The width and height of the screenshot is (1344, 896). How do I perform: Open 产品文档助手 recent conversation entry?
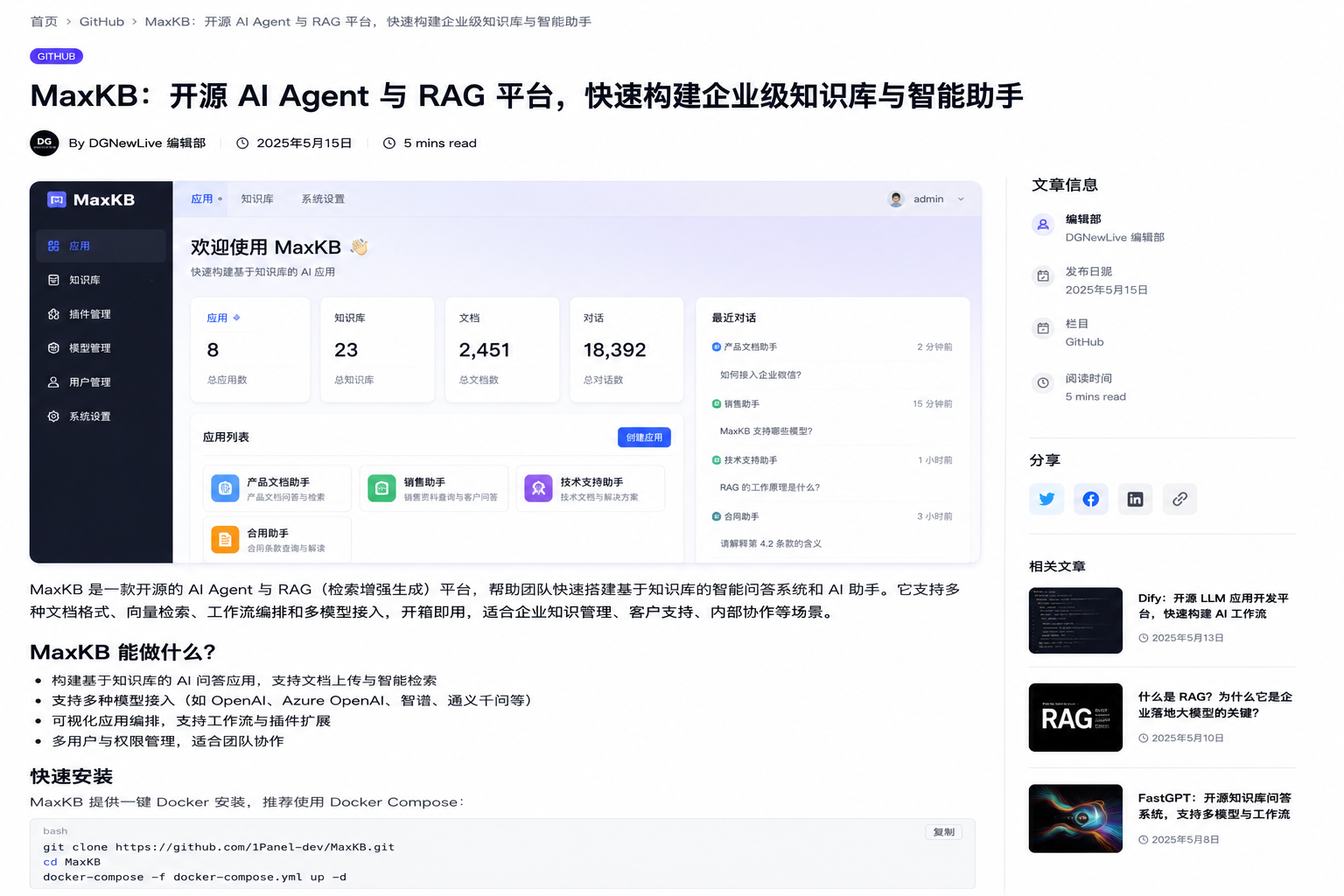(x=832, y=347)
